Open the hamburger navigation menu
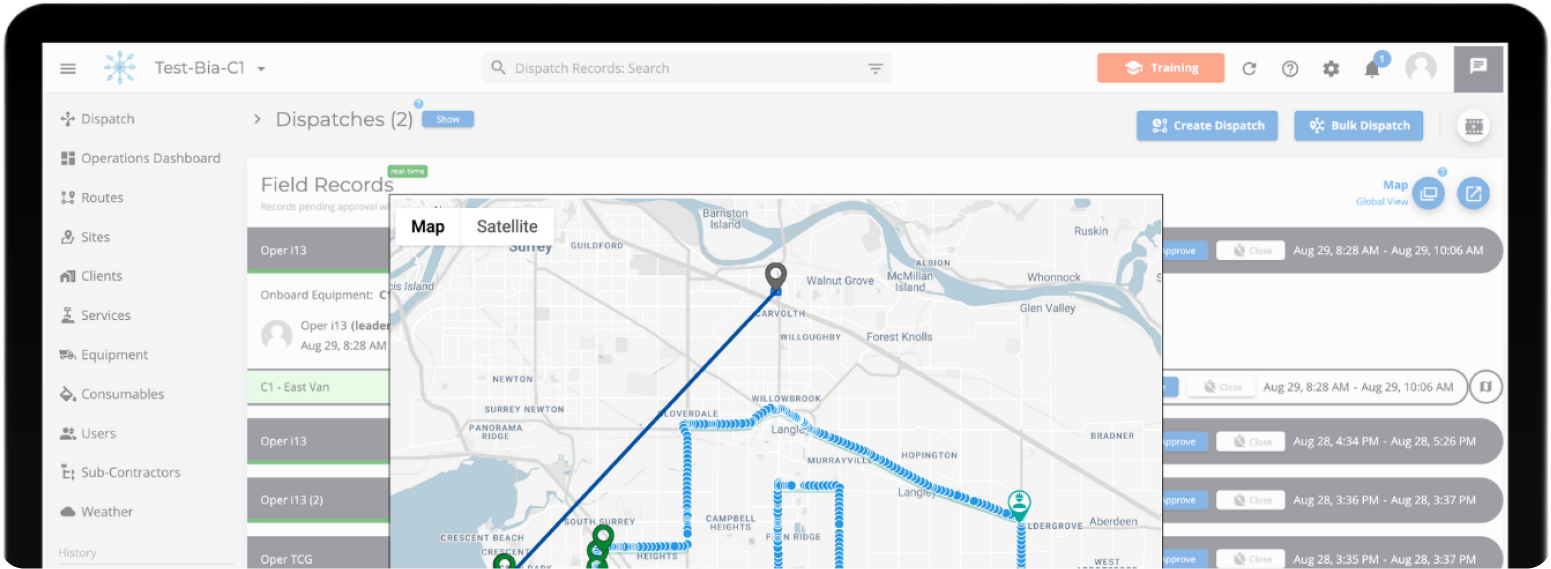The width and height of the screenshot is (1551, 569). click(x=68, y=69)
